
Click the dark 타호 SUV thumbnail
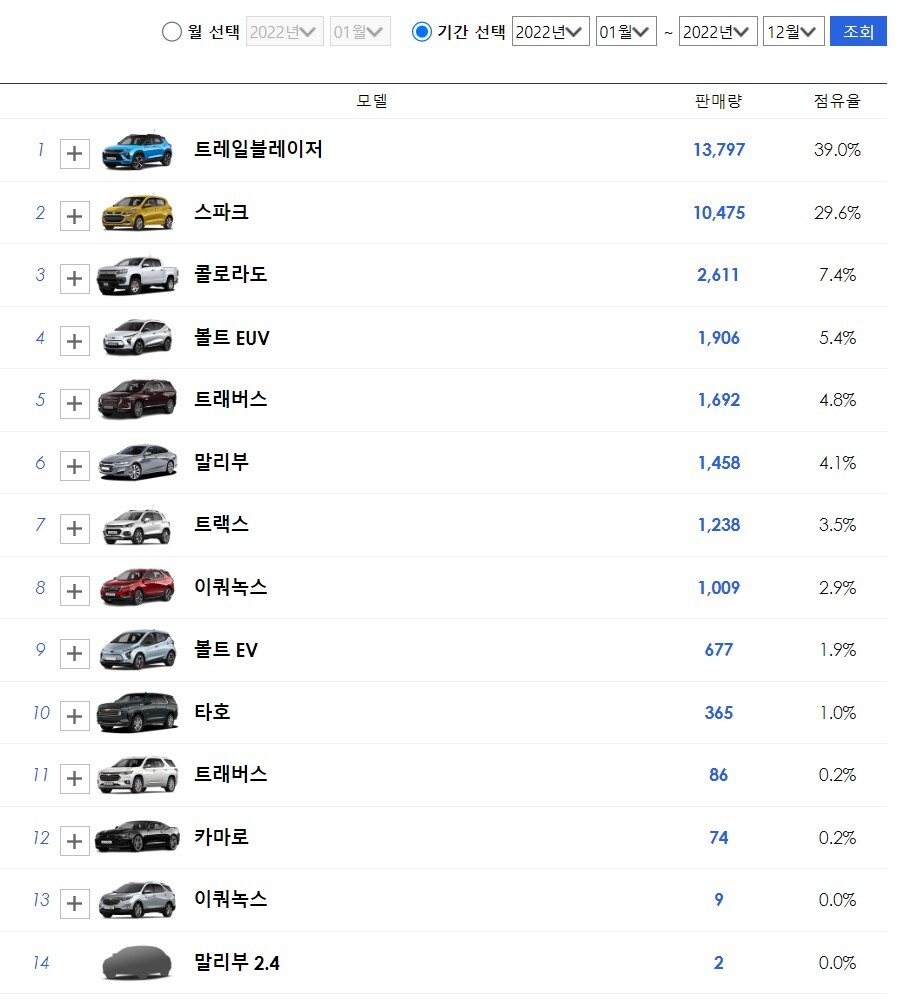(137, 711)
